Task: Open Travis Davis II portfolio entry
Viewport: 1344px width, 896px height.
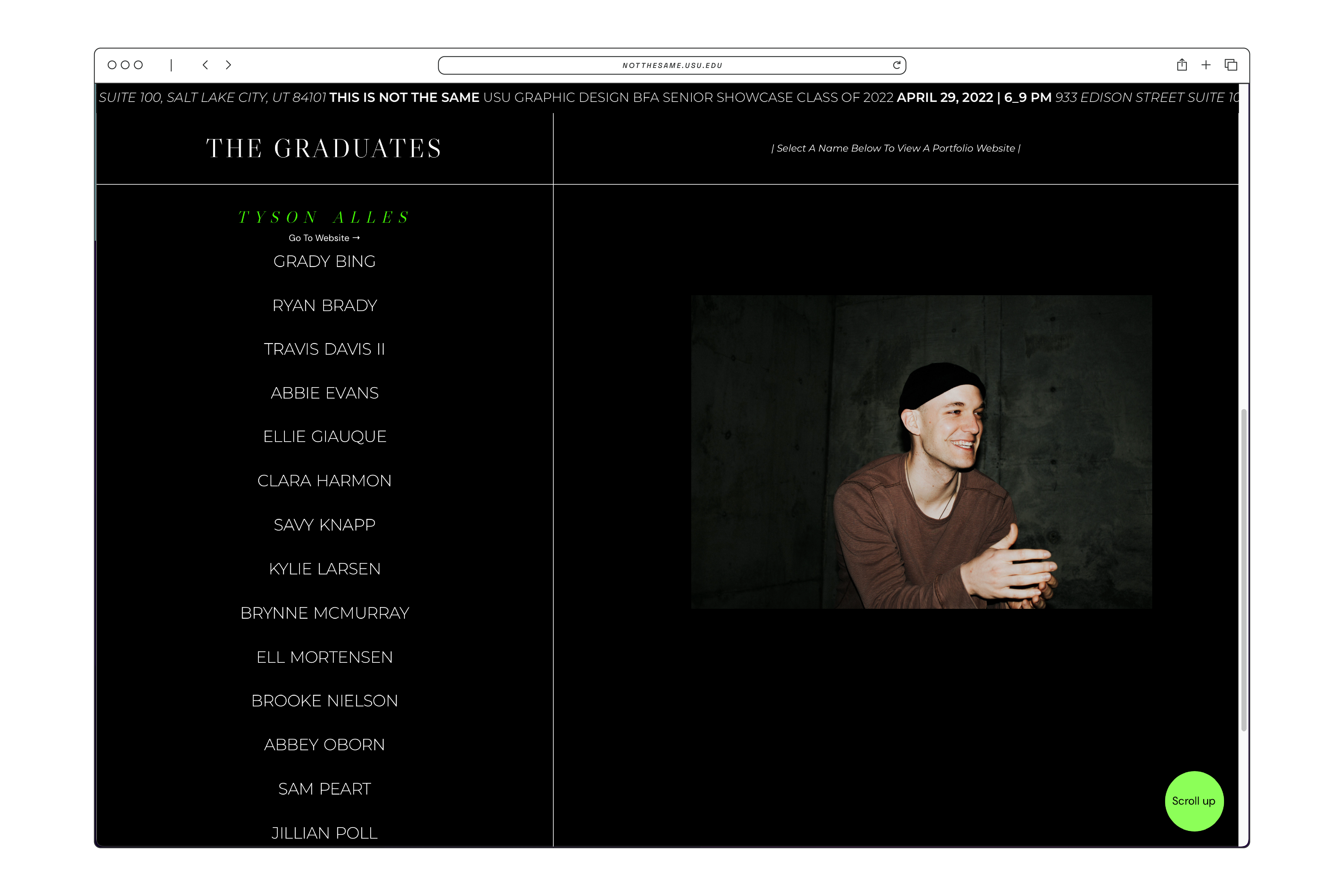Action: pos(325,349)
